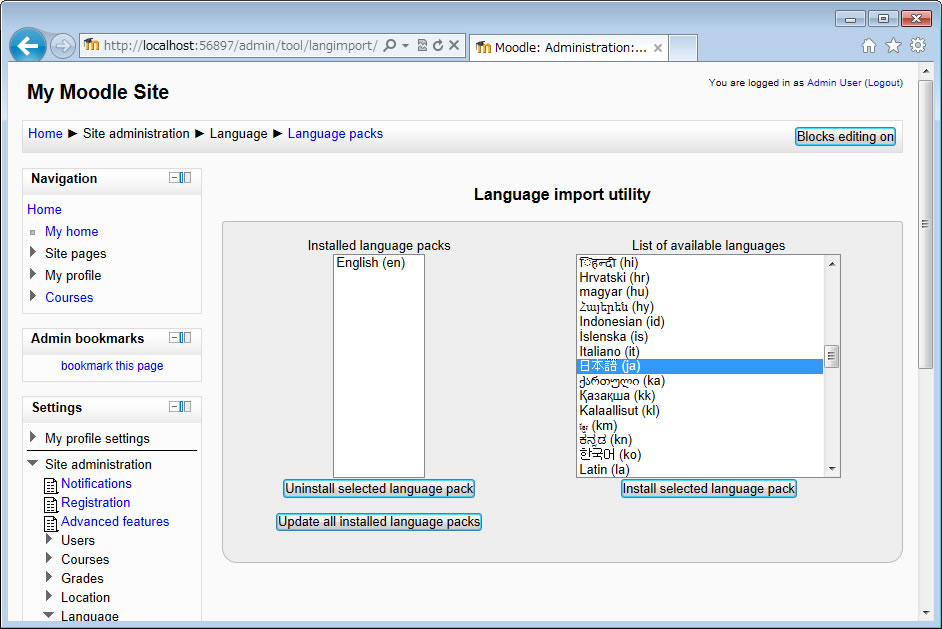The image size is (942, 629).
Task: Open the address bar search dropdown arrow
Action: (405, 46)
